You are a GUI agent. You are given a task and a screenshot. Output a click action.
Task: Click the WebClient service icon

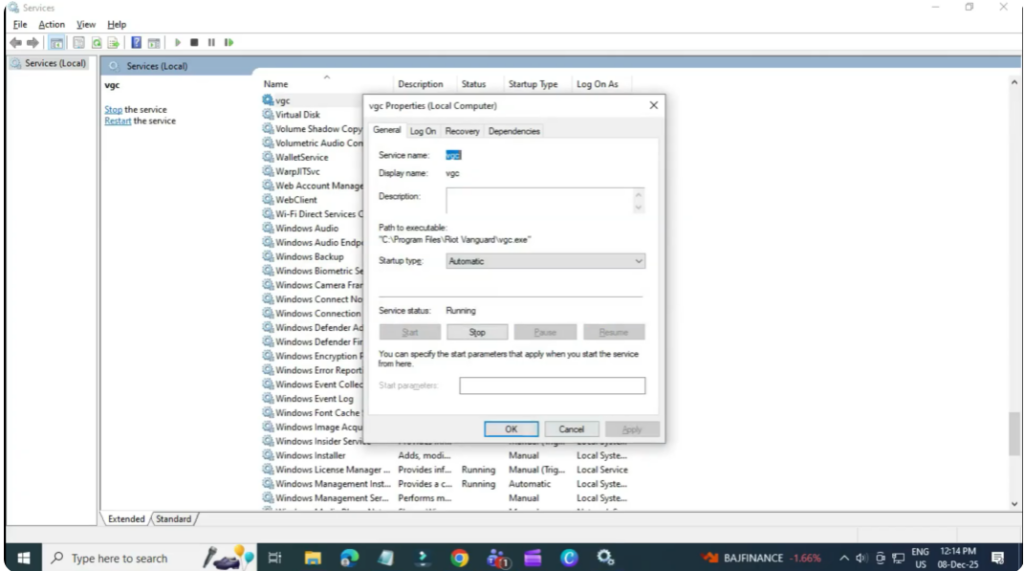[x=268, y=199]
